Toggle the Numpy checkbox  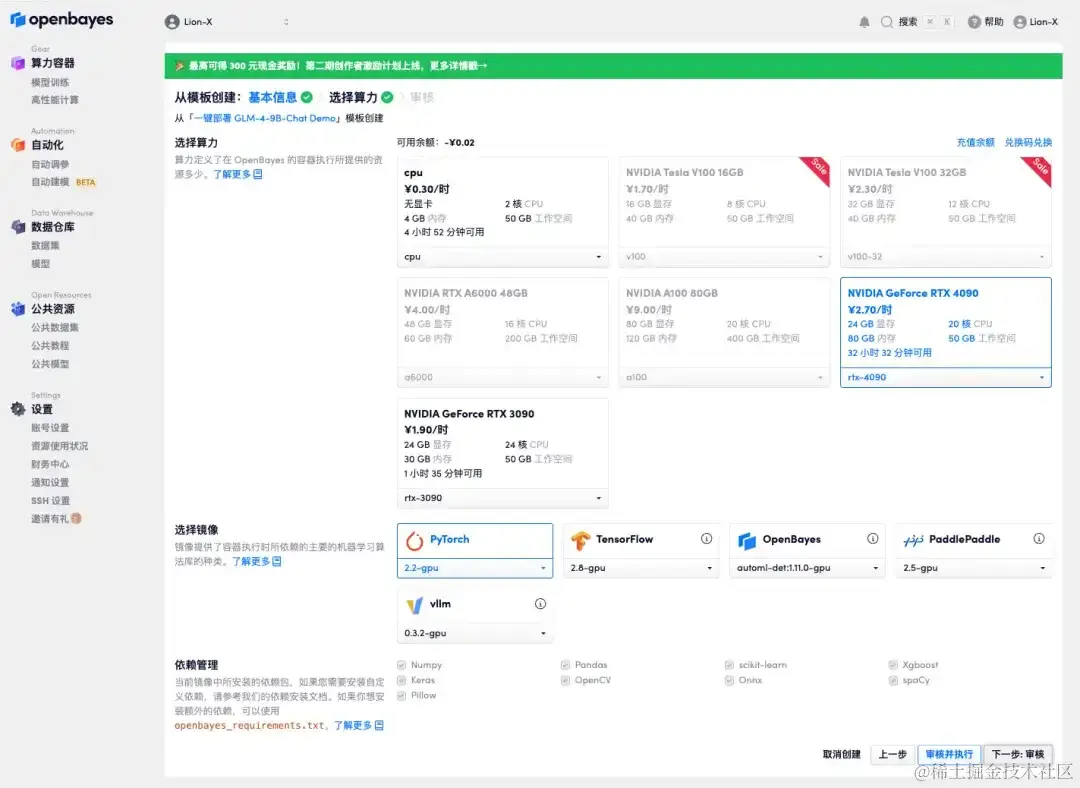(402, 665)
